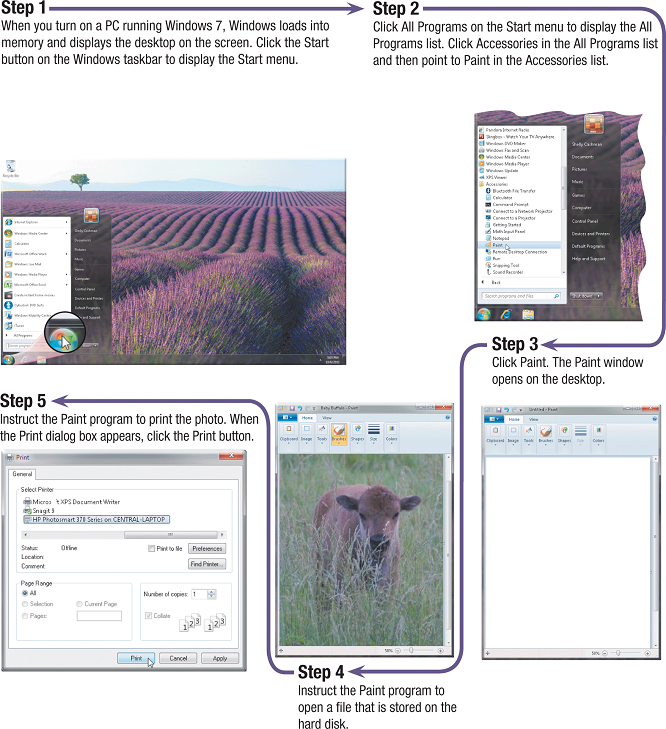The width and height of the screenshot is (666, 729).
Task: Click the Cancel button in the Print dialog
Action: coord(178,658)
